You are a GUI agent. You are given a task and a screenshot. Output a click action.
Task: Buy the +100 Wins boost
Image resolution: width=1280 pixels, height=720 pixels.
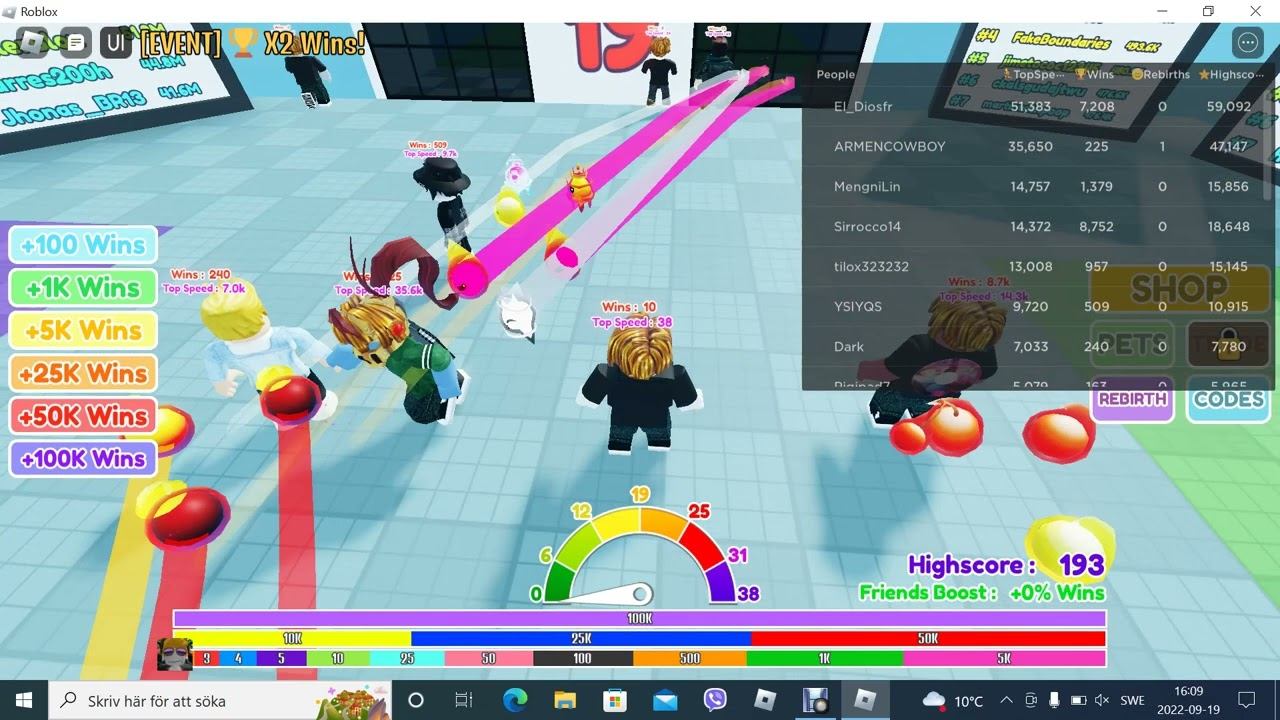coord(83,245)
